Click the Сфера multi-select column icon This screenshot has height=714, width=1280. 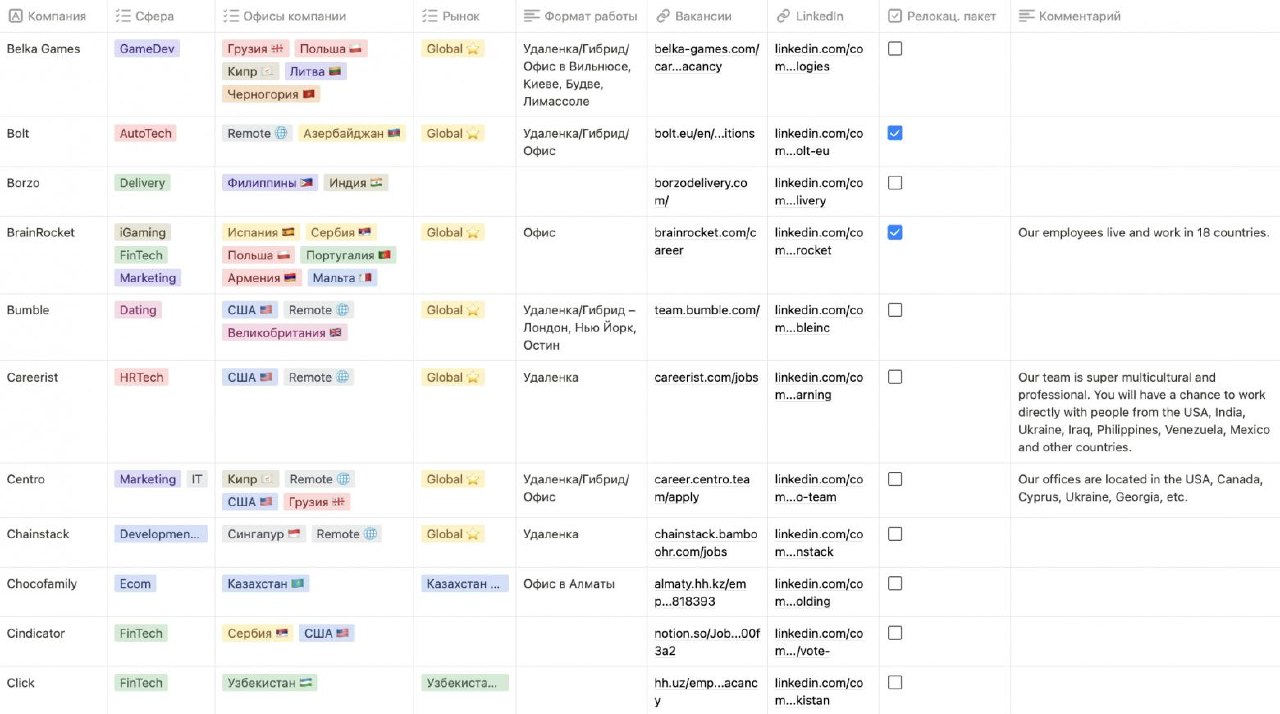pos(123,16)
